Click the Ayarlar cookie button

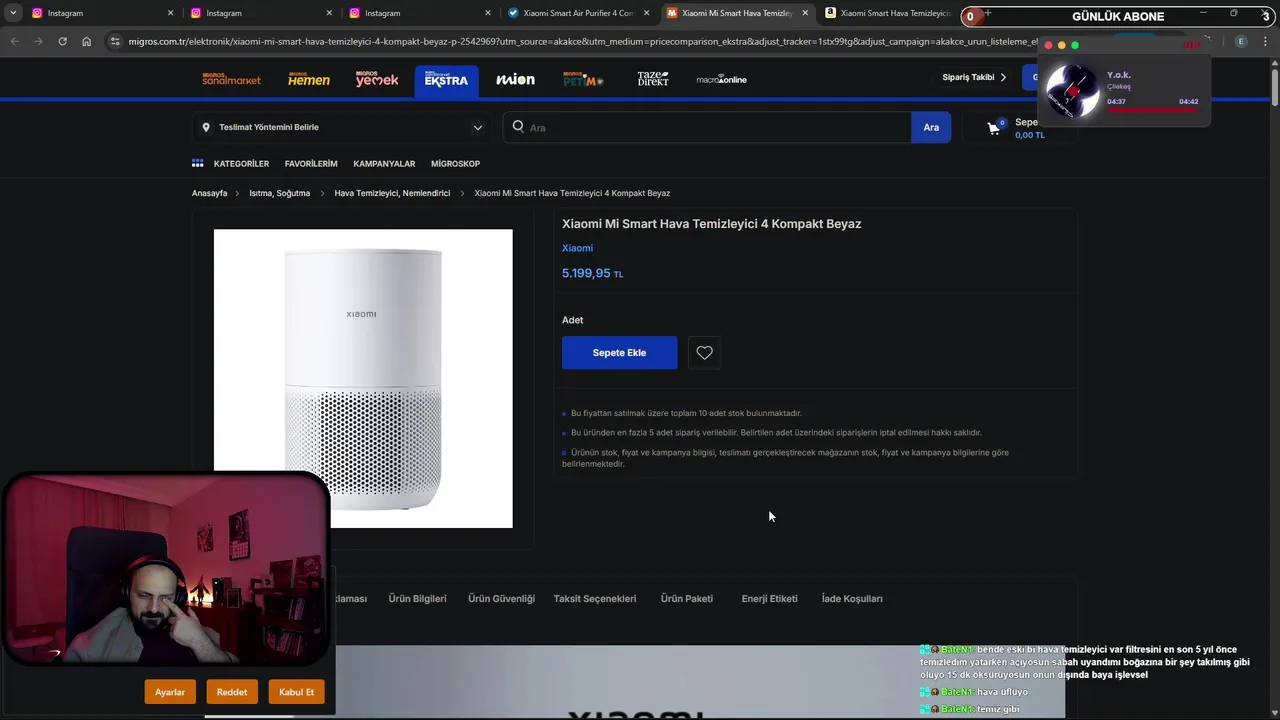[x=170, y=692]
